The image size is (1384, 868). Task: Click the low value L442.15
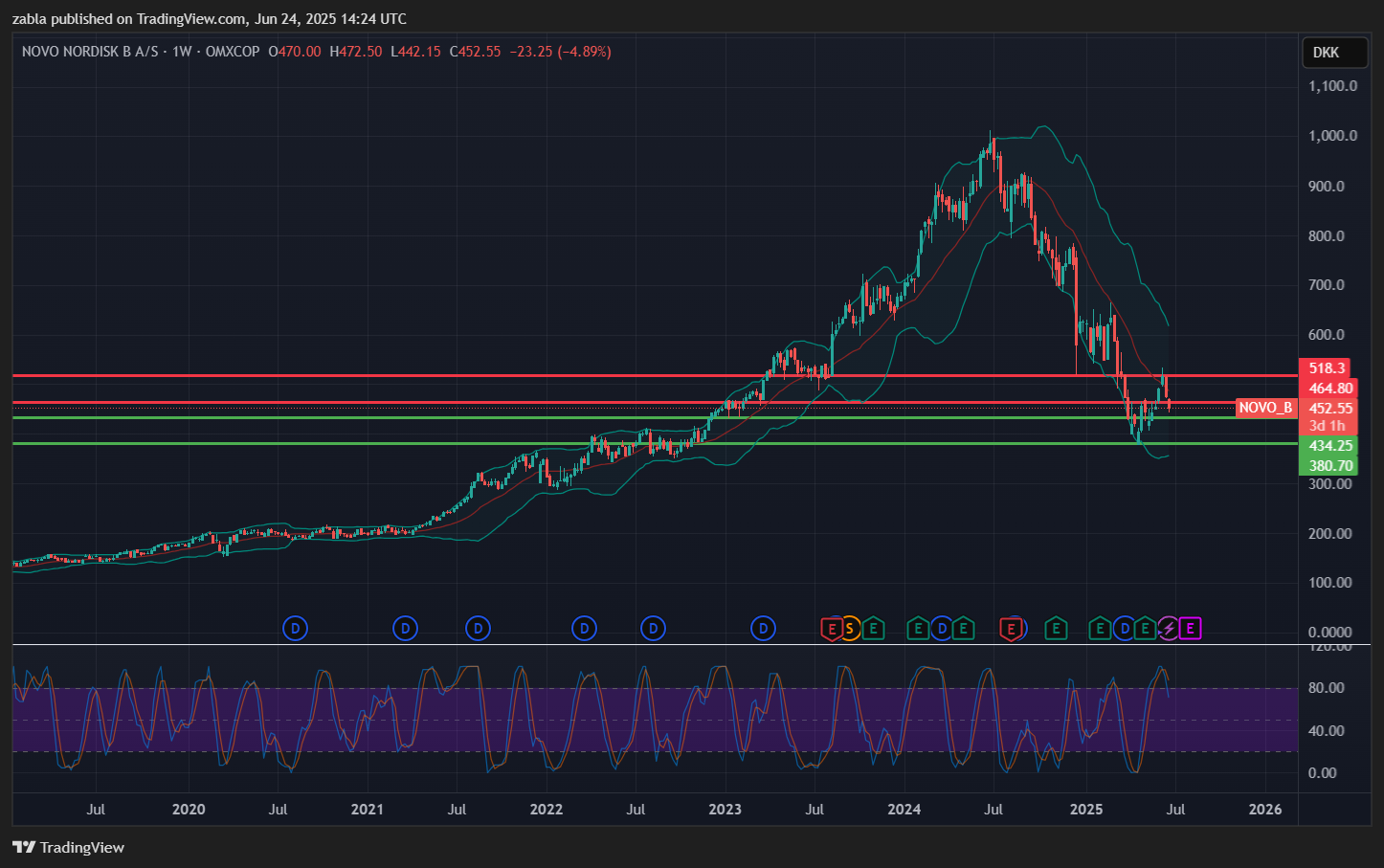coord(416,52)
